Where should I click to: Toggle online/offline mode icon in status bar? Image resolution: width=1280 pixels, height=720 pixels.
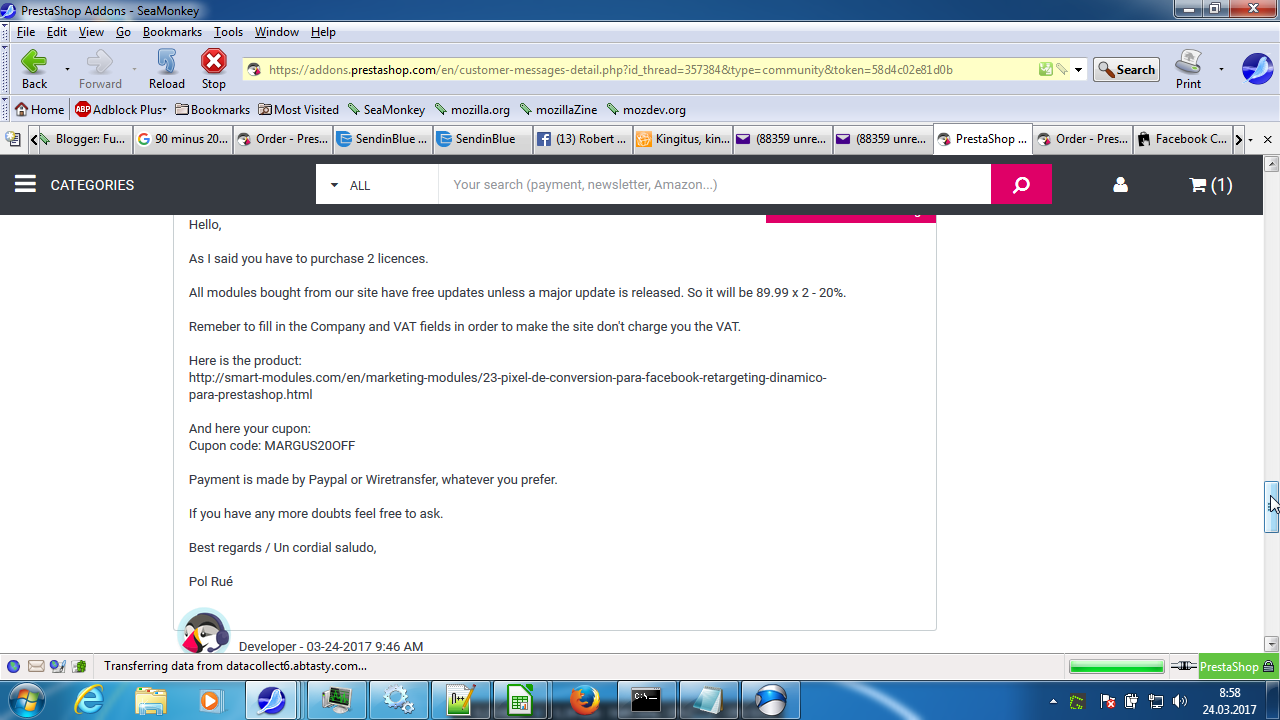tap(1184, 666)
